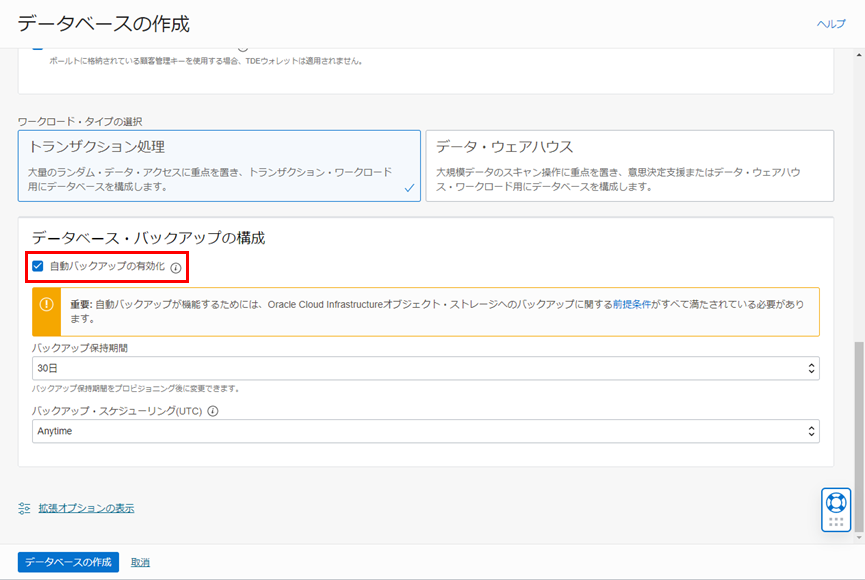Select the データ・ウェアハウス workload card

tap(628, 166)
